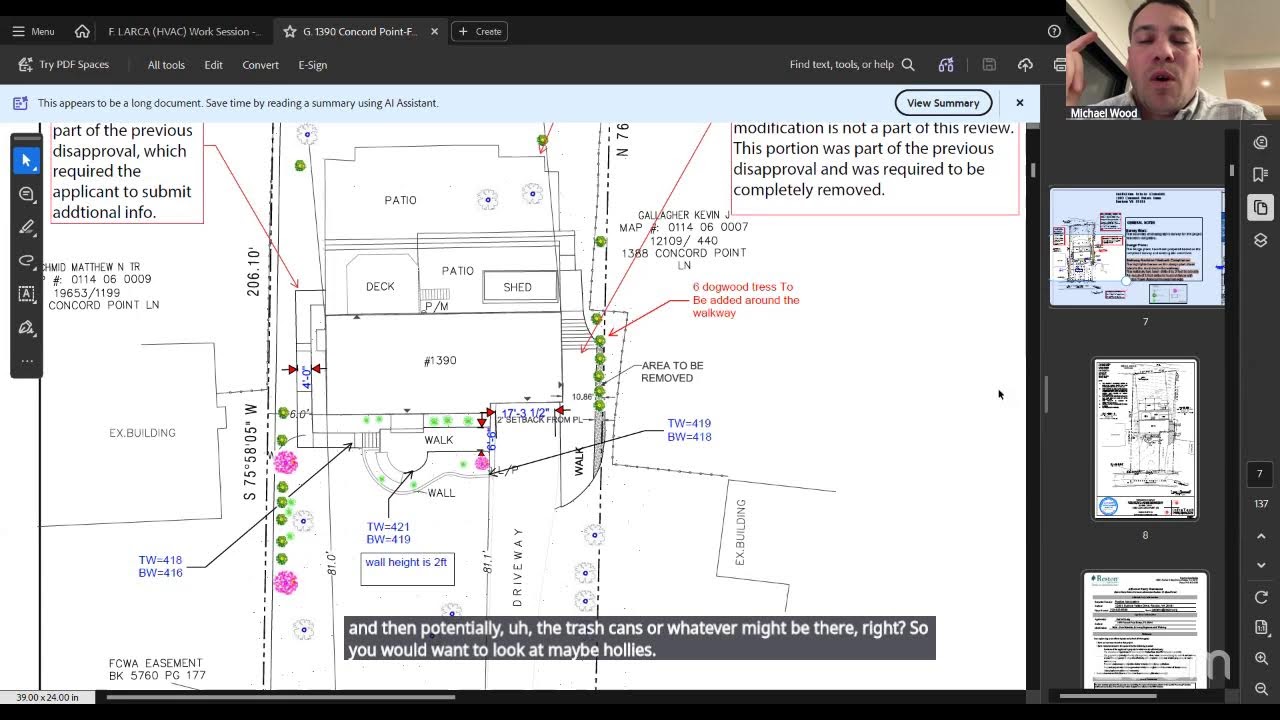The width and height of the screenshot is (1280, 720).
Task: Open the Bookmarks panel icon
Action: pos(1260,175)
